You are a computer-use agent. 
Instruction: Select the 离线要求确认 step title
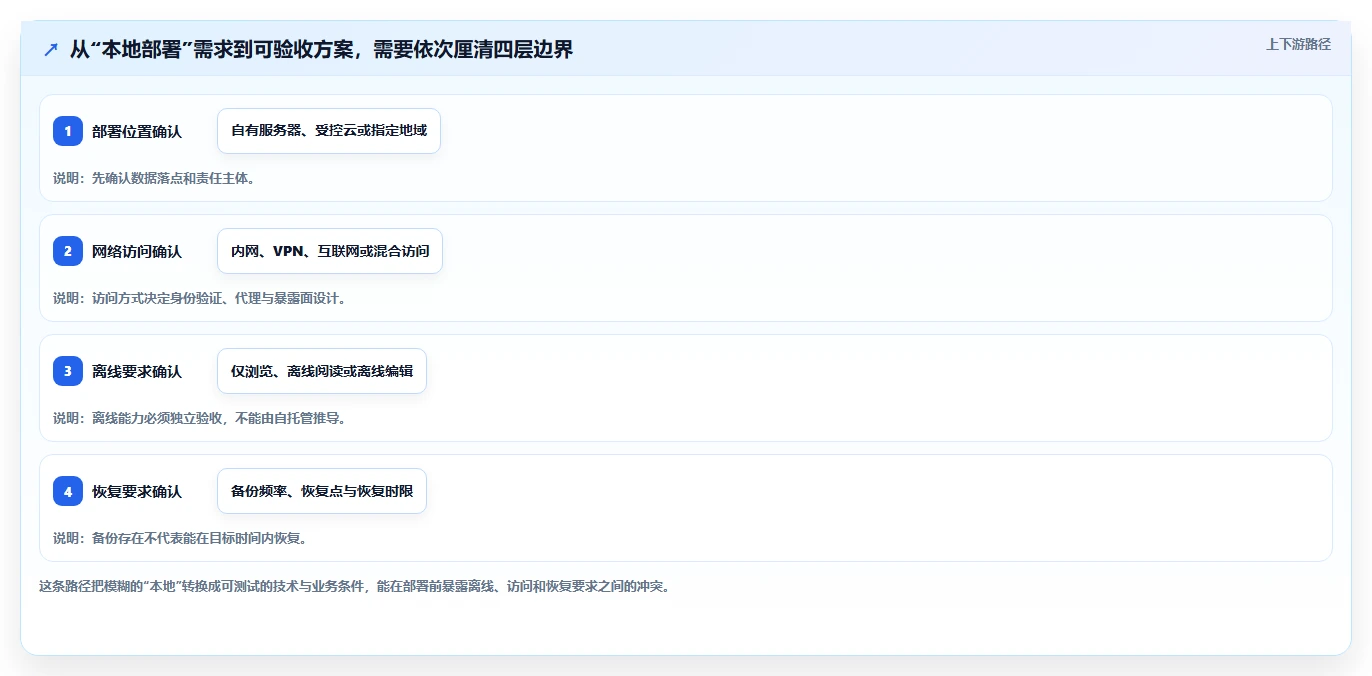[137, 371]
